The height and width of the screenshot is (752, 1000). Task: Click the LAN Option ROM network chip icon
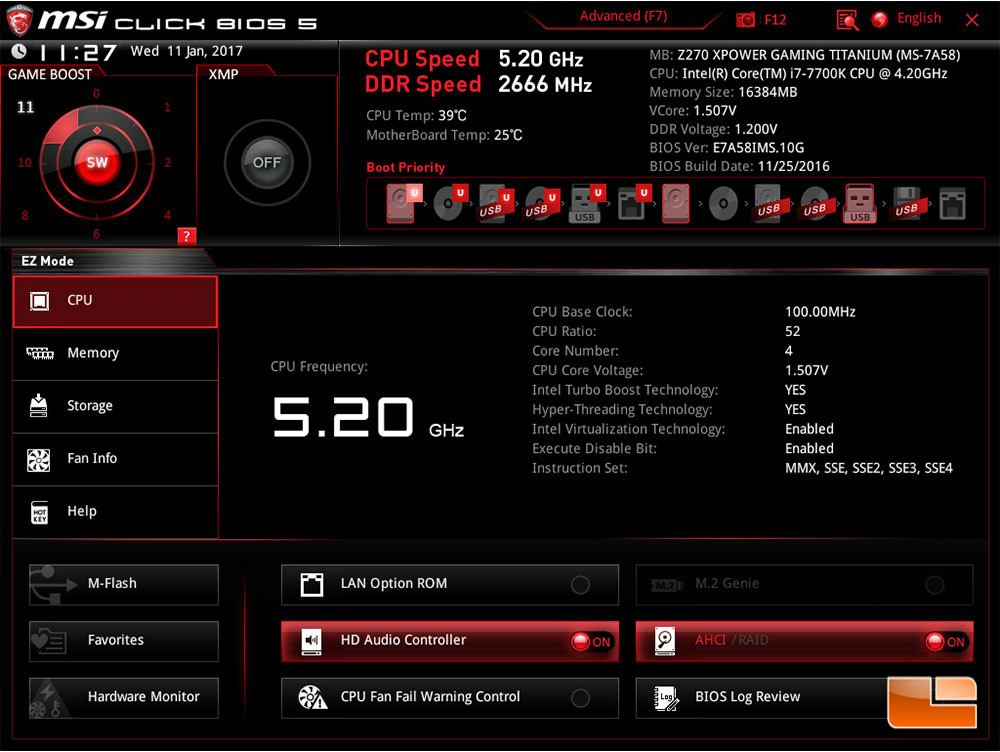(312, 584)
